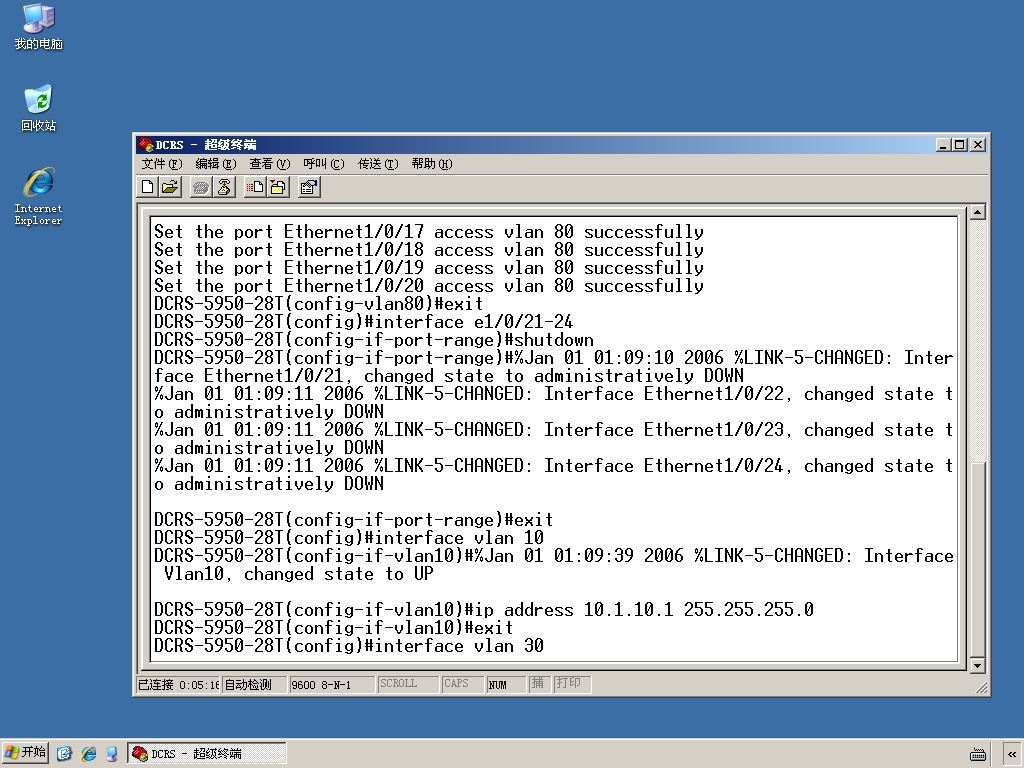
Task: Click the SCROLL status indicator
Action: coord(407,684)
